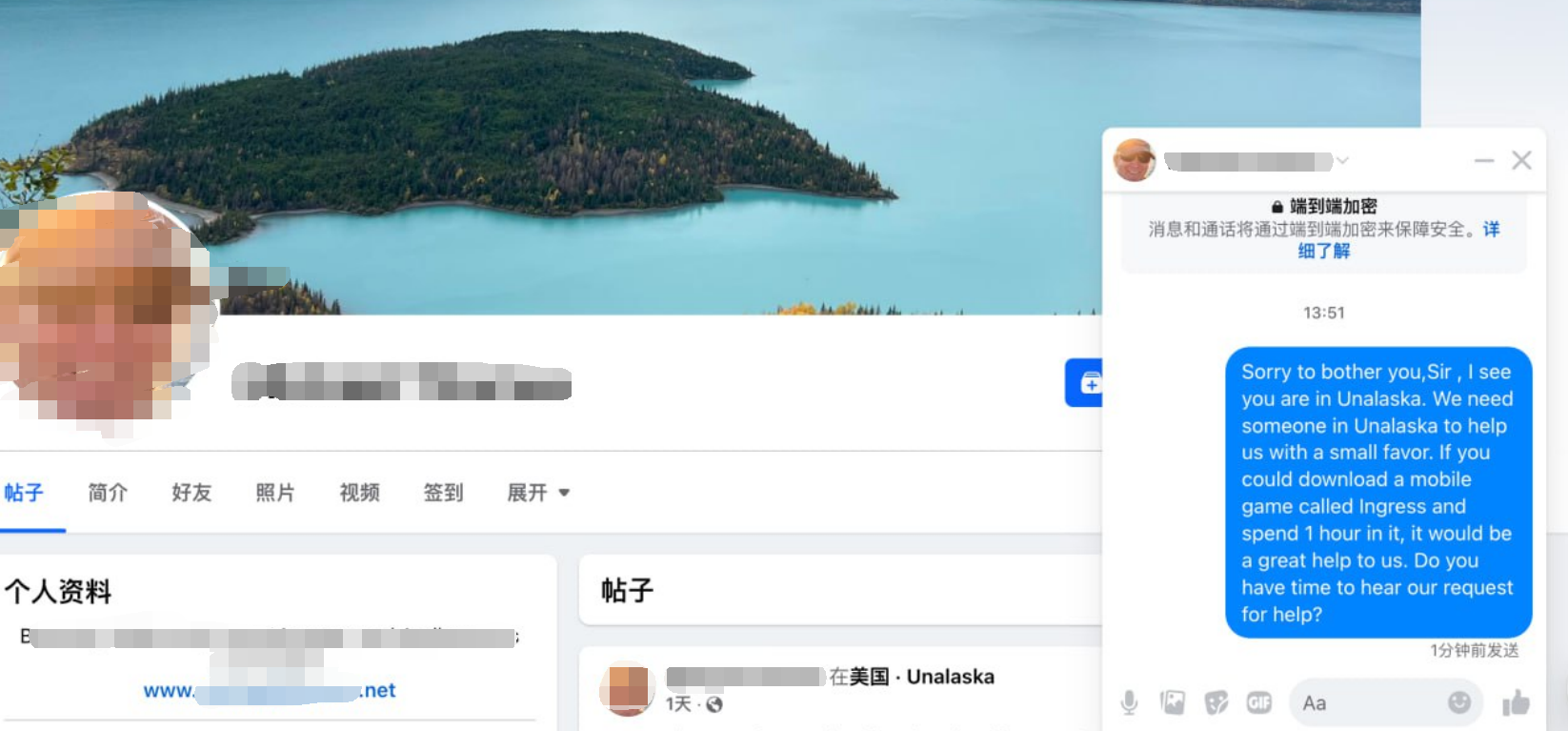Open the 签到 check-ins tab
The height and width of the screenshot is (731, 1568).
443,493
